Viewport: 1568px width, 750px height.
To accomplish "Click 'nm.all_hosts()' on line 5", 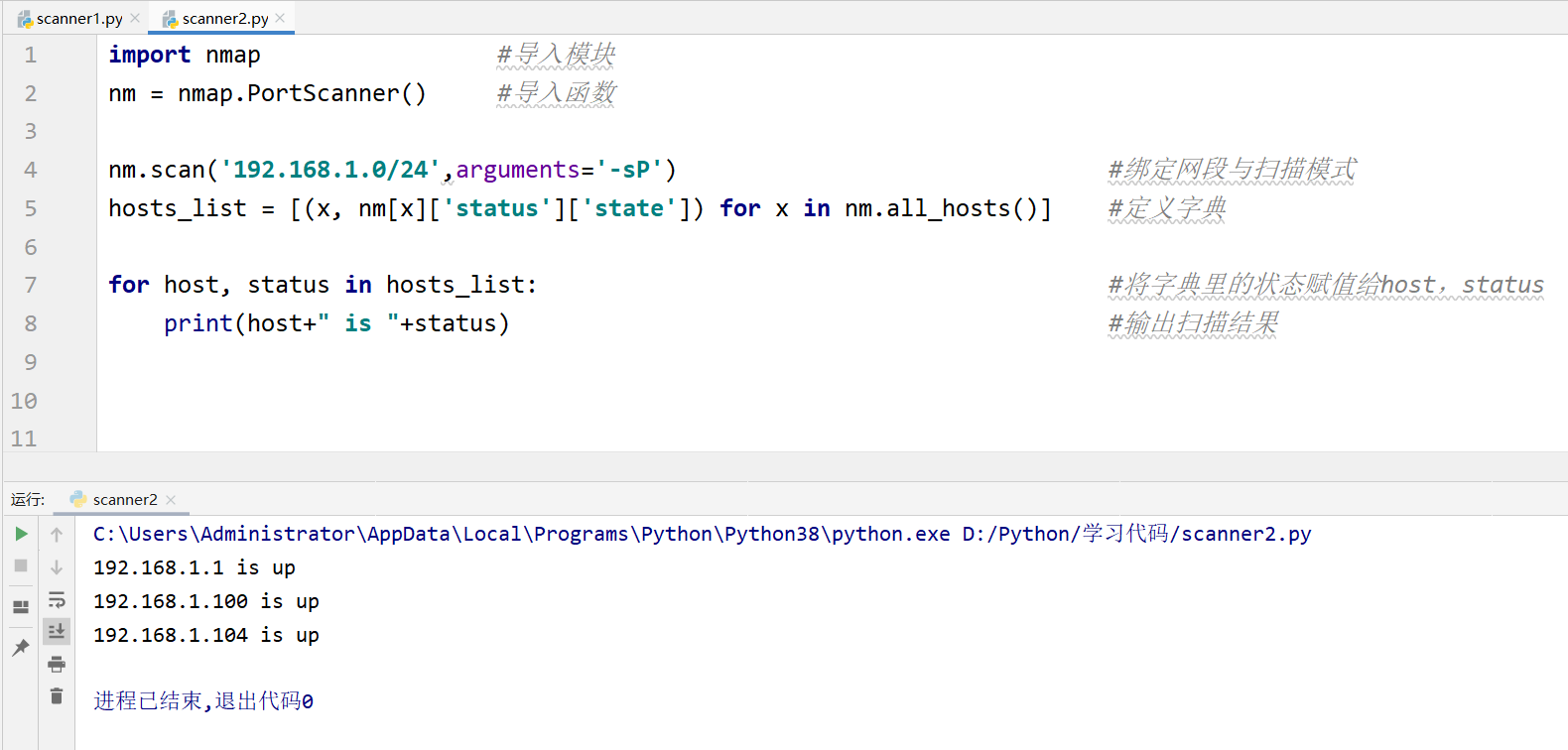I will point(941,208).
